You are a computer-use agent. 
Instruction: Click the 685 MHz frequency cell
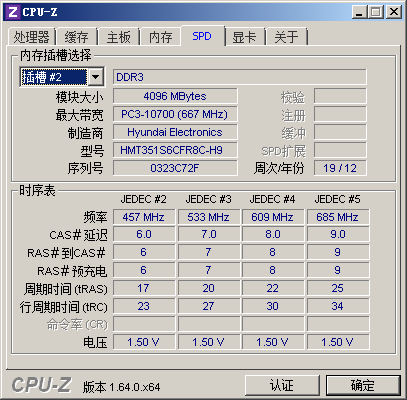338,217
